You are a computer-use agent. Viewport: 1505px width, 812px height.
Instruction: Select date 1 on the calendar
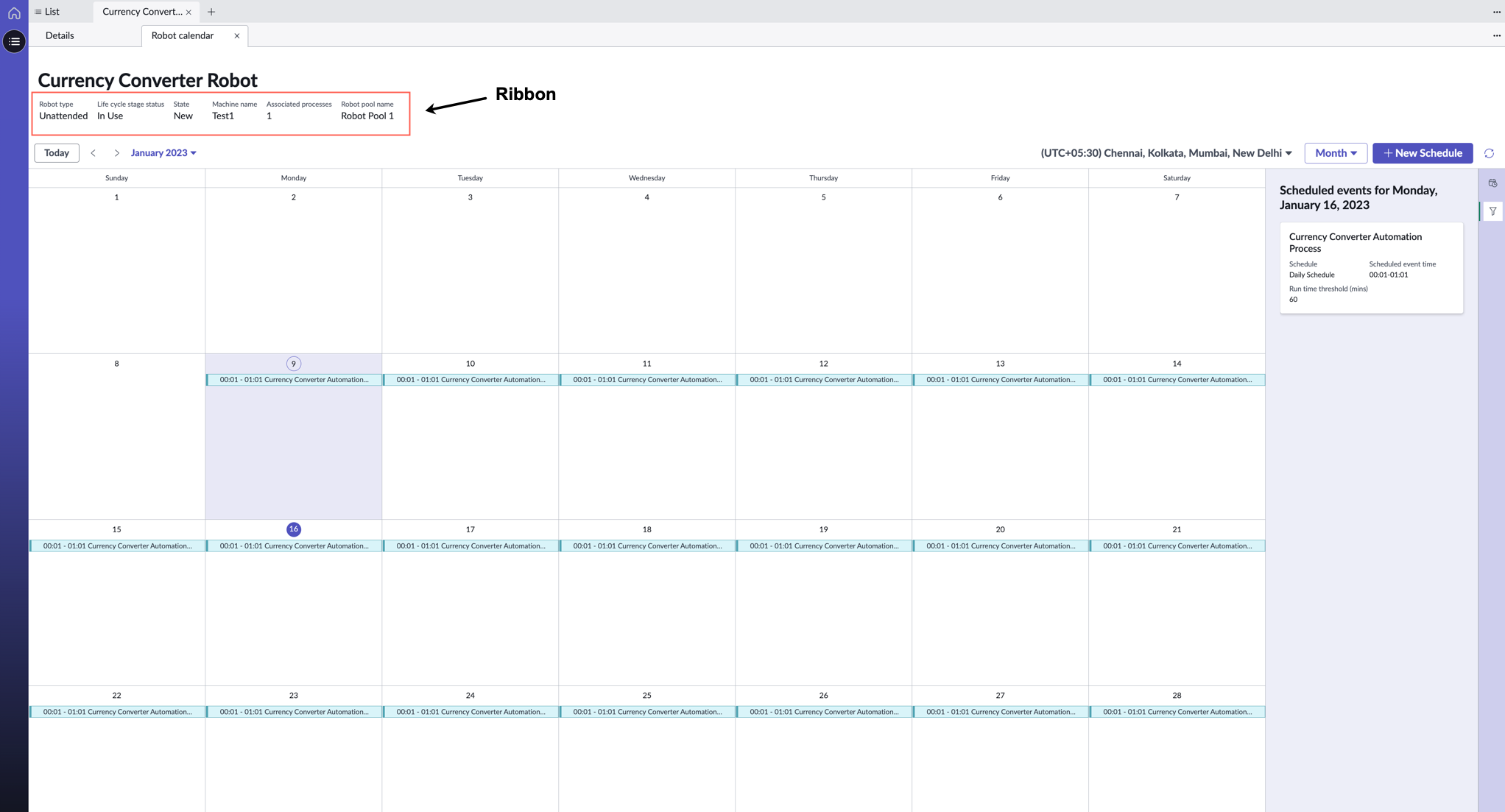pyautogui.click(x=116, y=197)
